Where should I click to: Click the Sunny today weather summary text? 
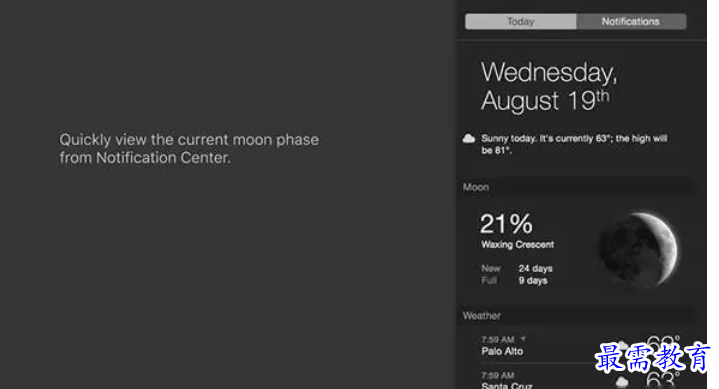tap(574, 144)
